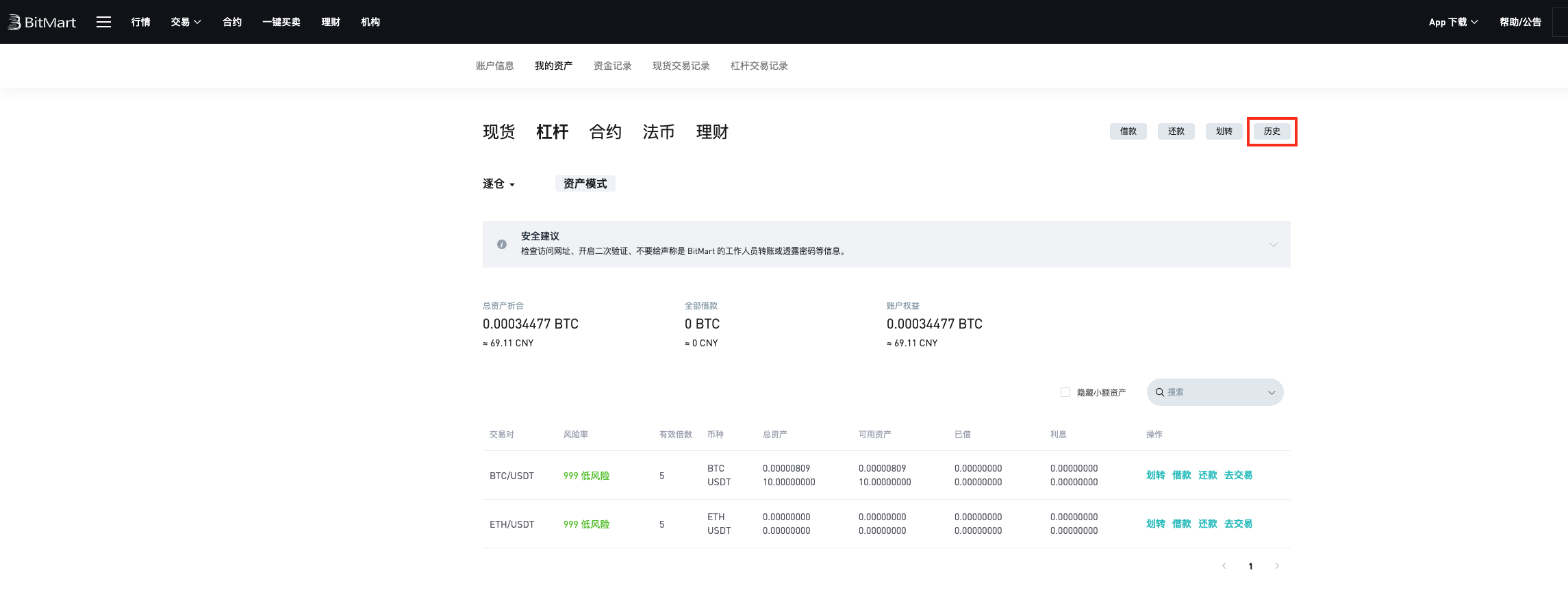Select the 合约 asset tab
The height and width of the screenshot is (590, 1568).
(605, 131)
